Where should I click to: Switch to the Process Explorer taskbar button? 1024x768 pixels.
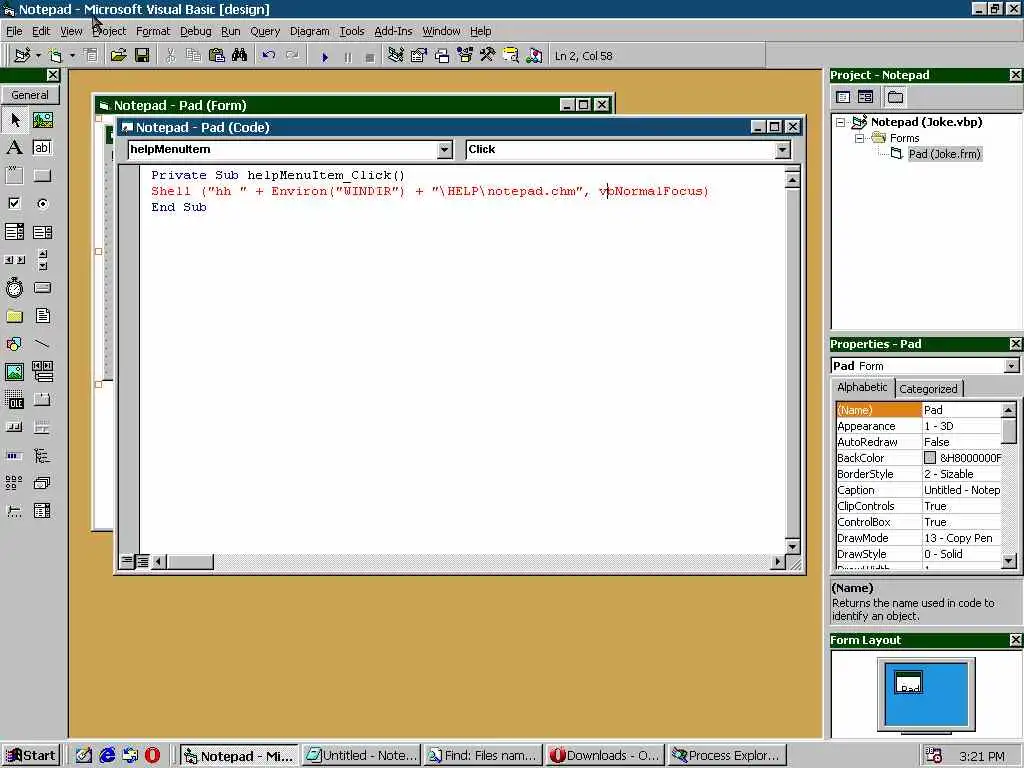pyautogui.click(x=727, y=756)
